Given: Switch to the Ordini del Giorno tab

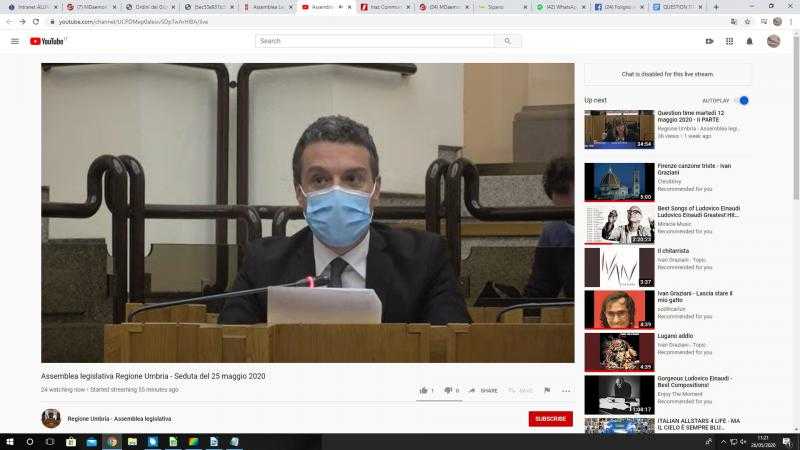Looking at the screenshot, I should coord(148,7).
